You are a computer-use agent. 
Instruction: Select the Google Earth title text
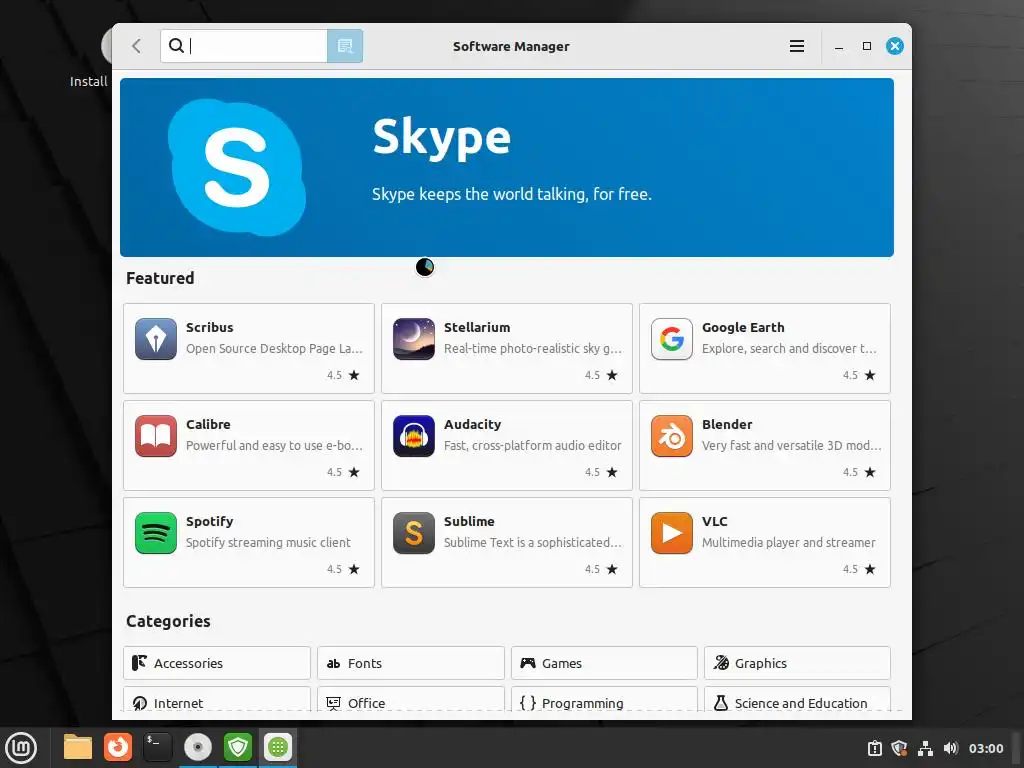pyautogui.click(x=743, y=327)
